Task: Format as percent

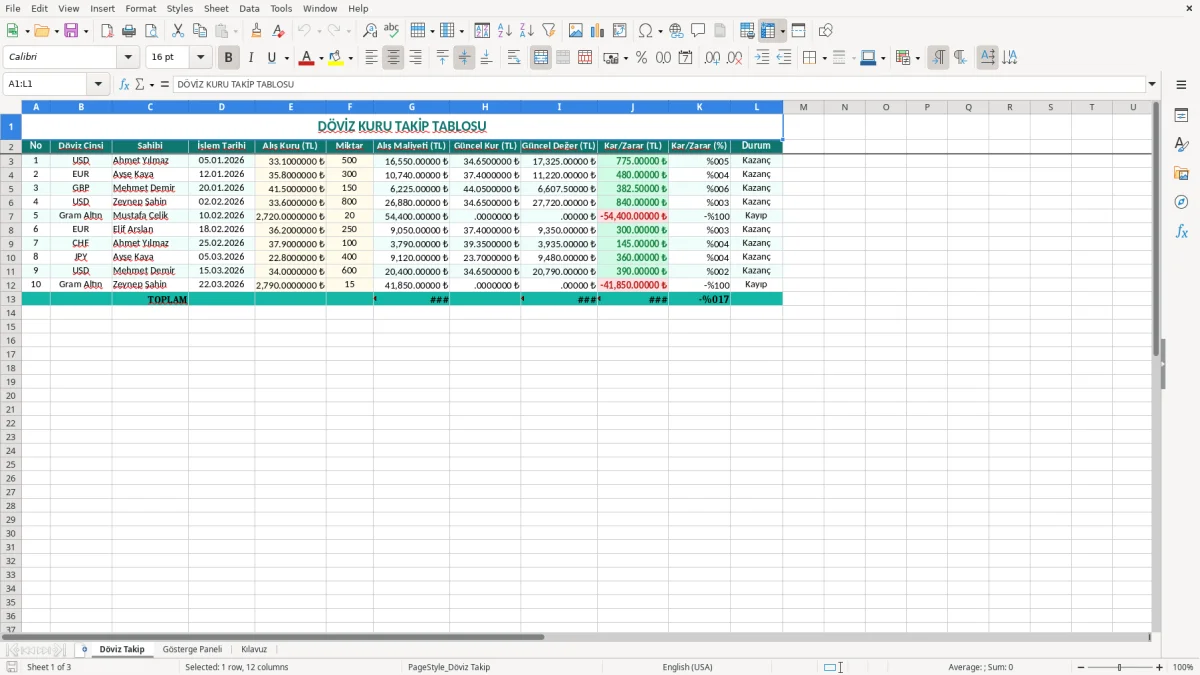Action: click(x=641, y=58)
